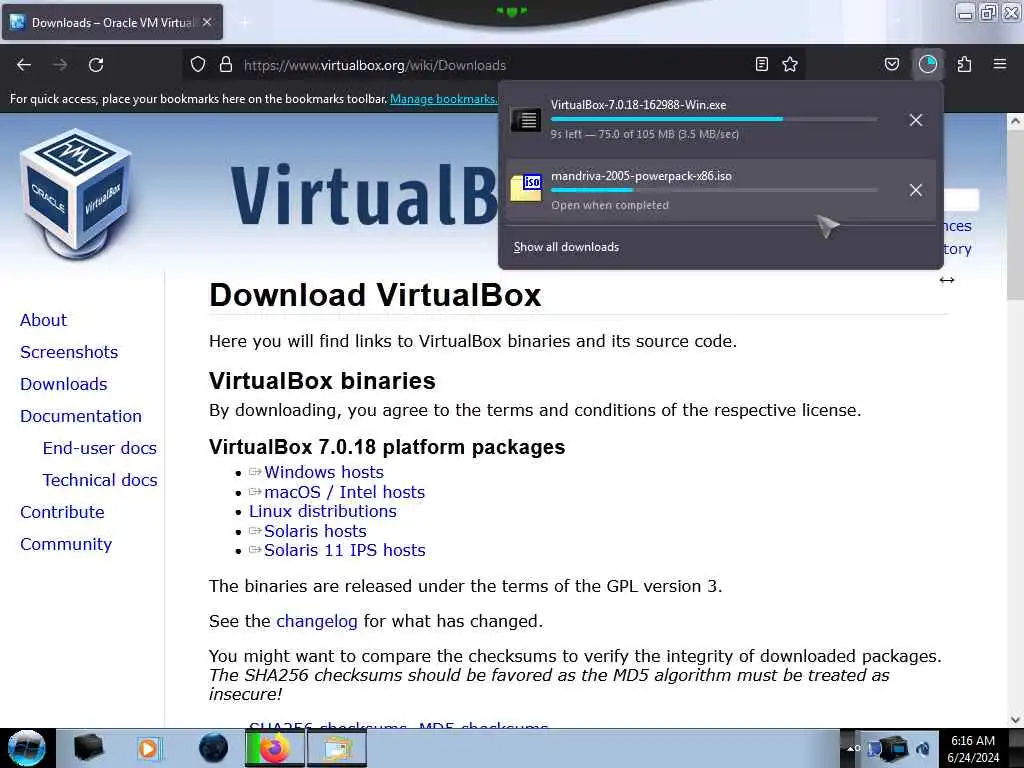Open the Save to Pocket icon

(x=891, y=64)
